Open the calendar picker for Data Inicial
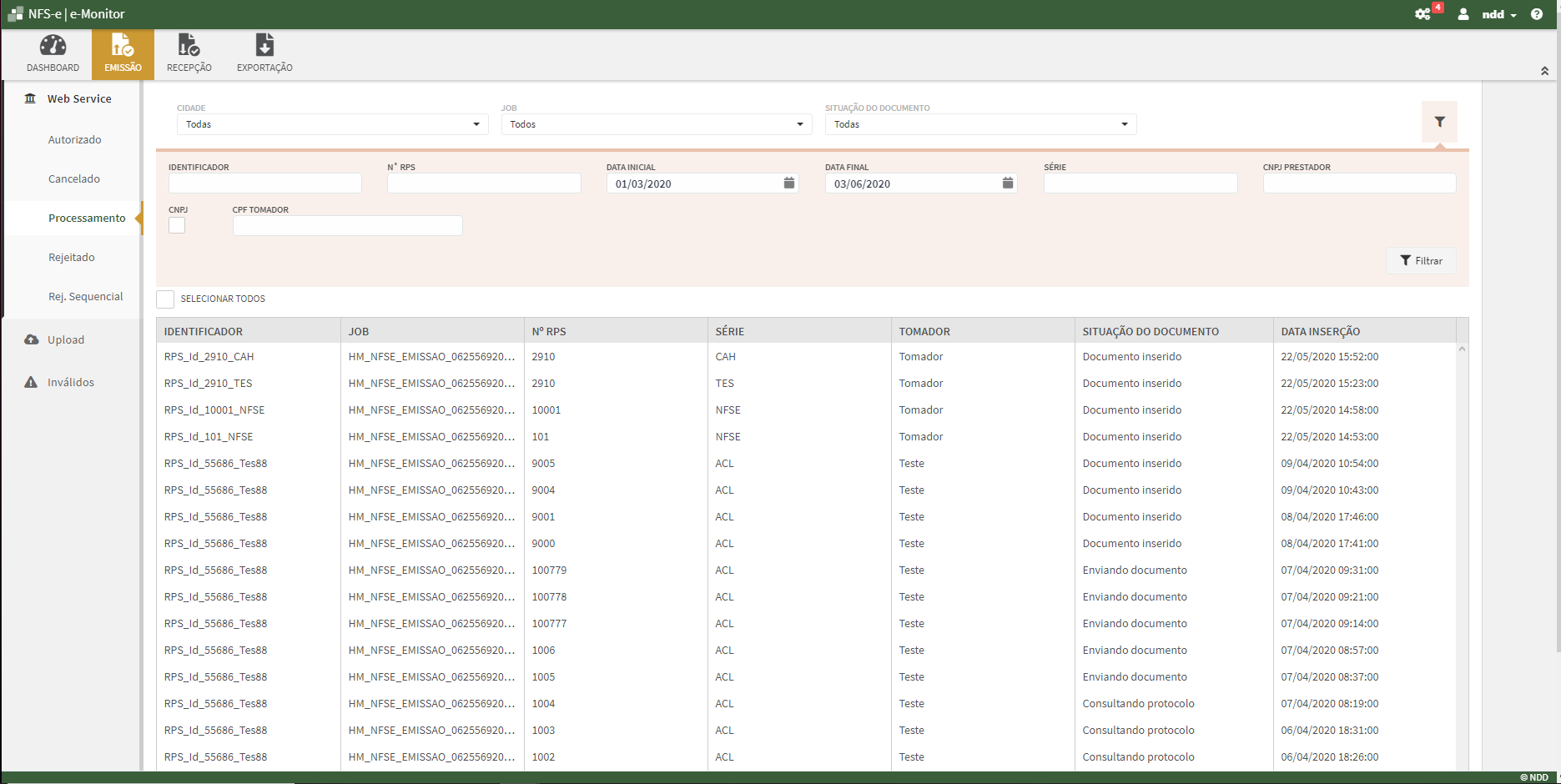 789,183
